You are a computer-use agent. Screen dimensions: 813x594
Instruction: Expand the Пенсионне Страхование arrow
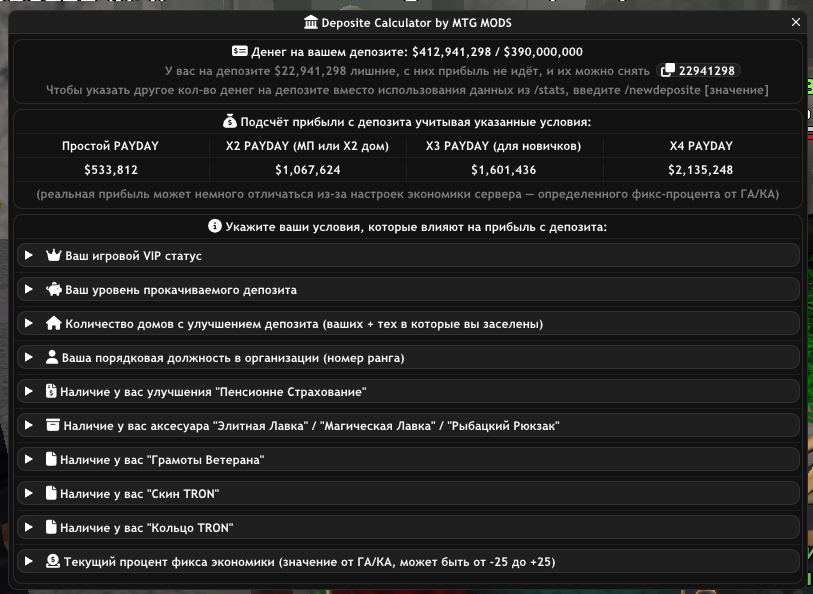(29, 391)
